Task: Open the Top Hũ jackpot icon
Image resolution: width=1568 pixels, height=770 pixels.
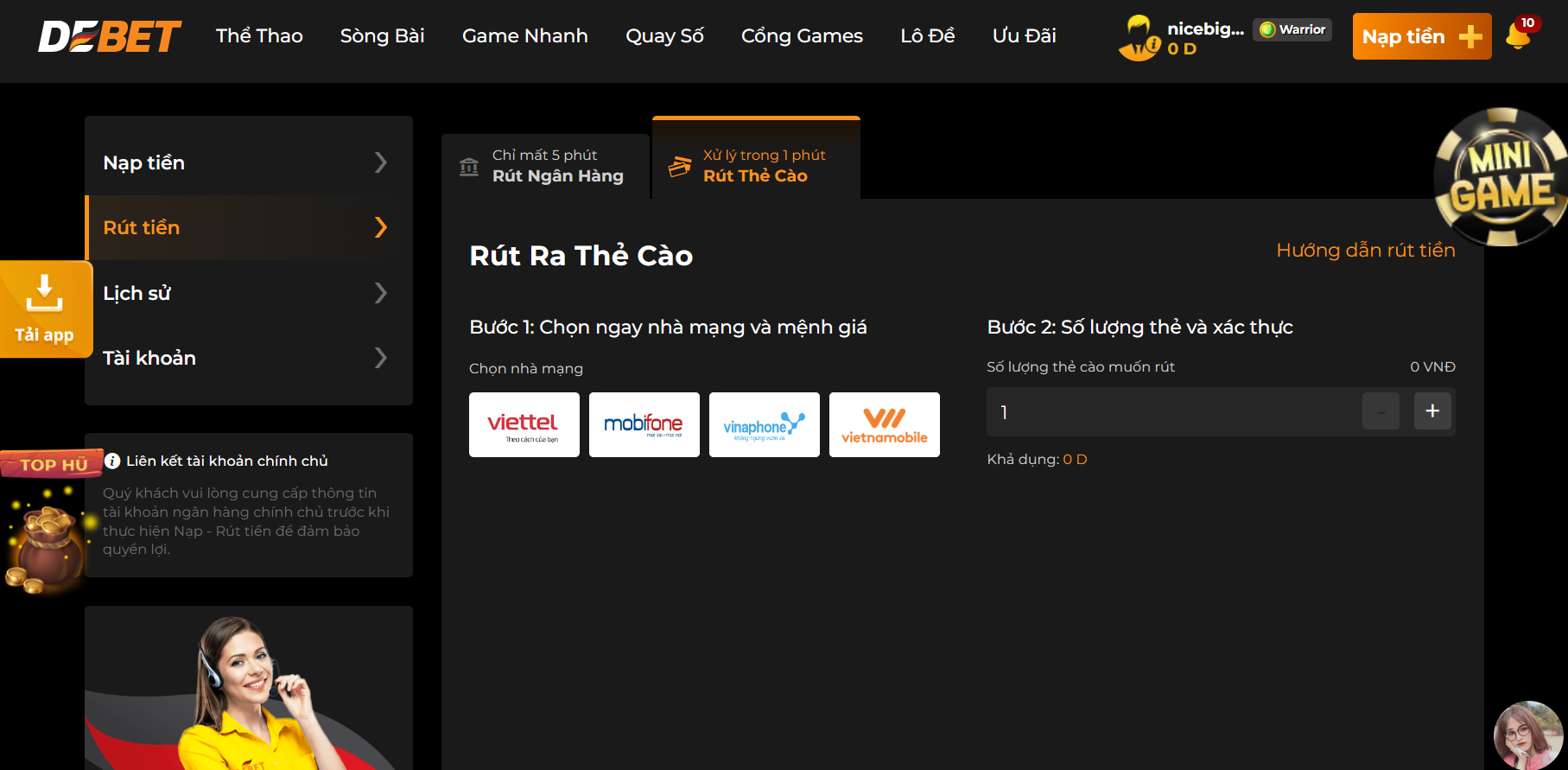Action: click(x=50, y=521)
